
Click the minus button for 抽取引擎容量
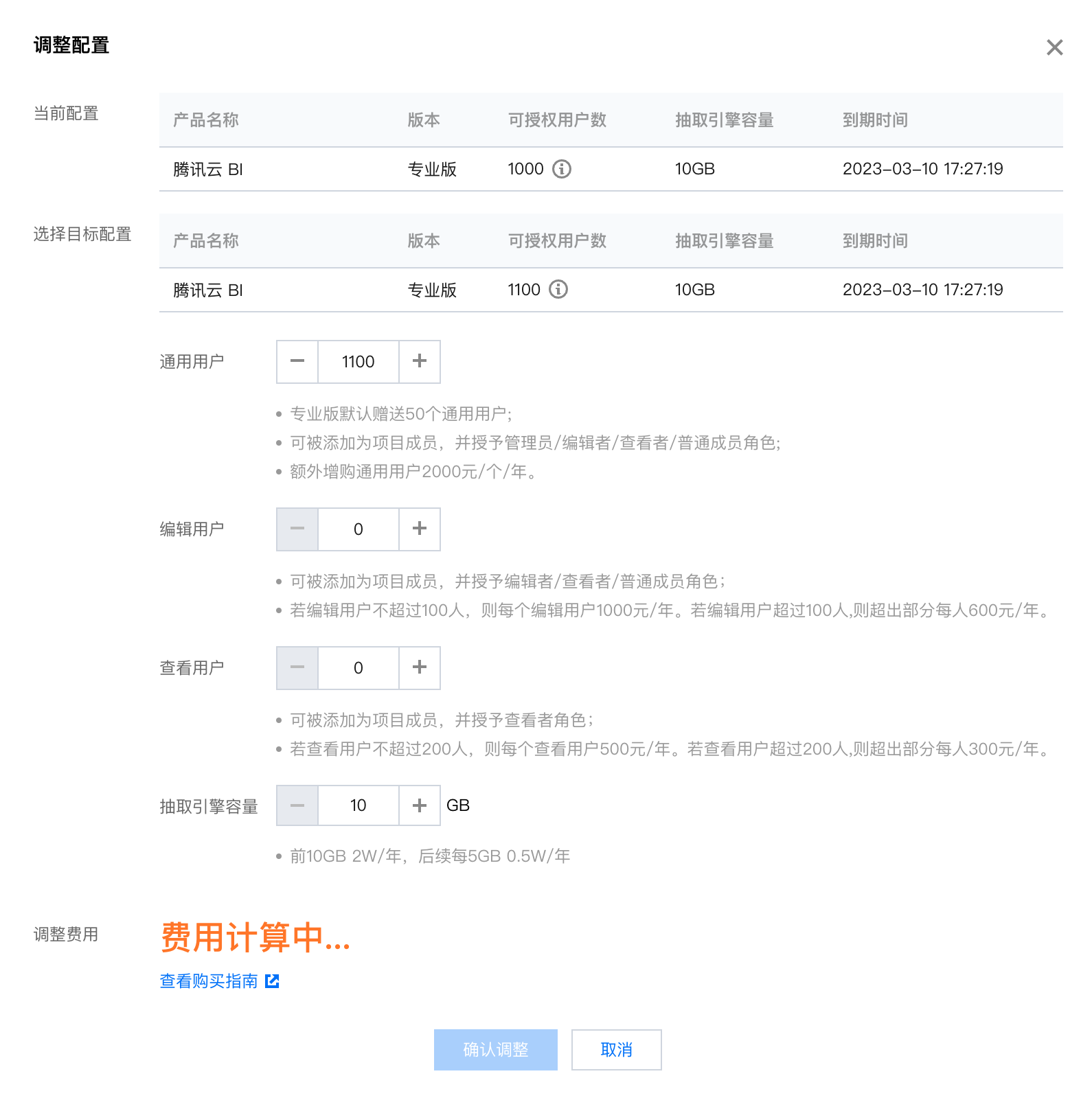point(297,805)
